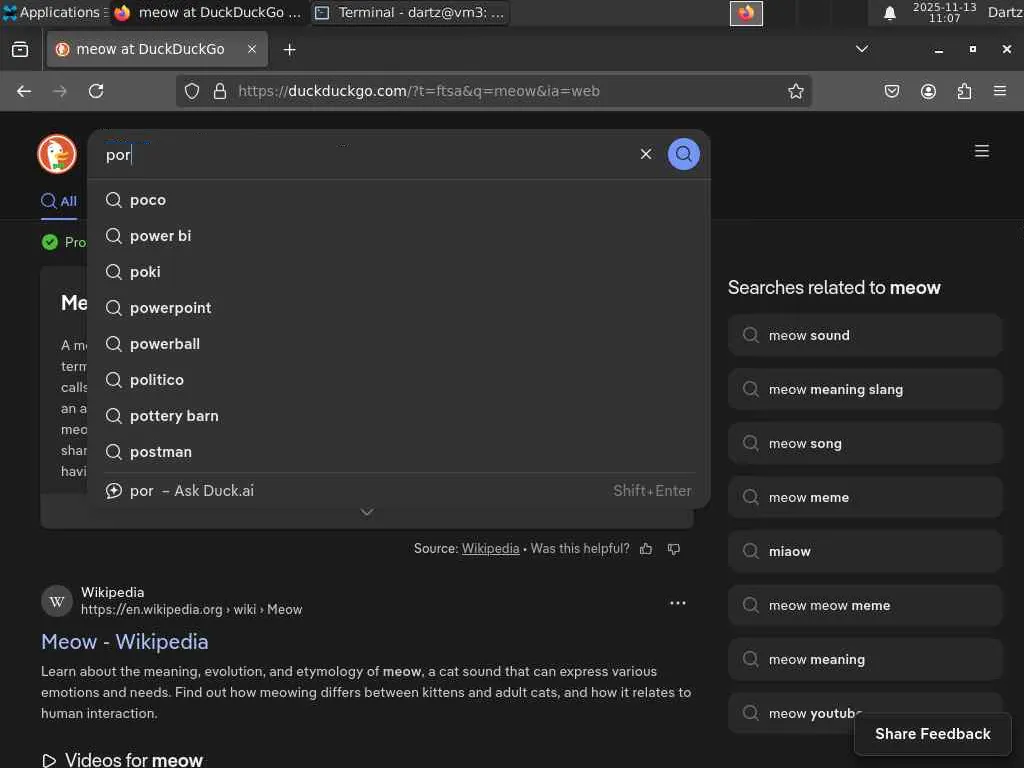Switch to Firefox meow window in taskbar
This screenshot has height=768, width=1024.
208,12
